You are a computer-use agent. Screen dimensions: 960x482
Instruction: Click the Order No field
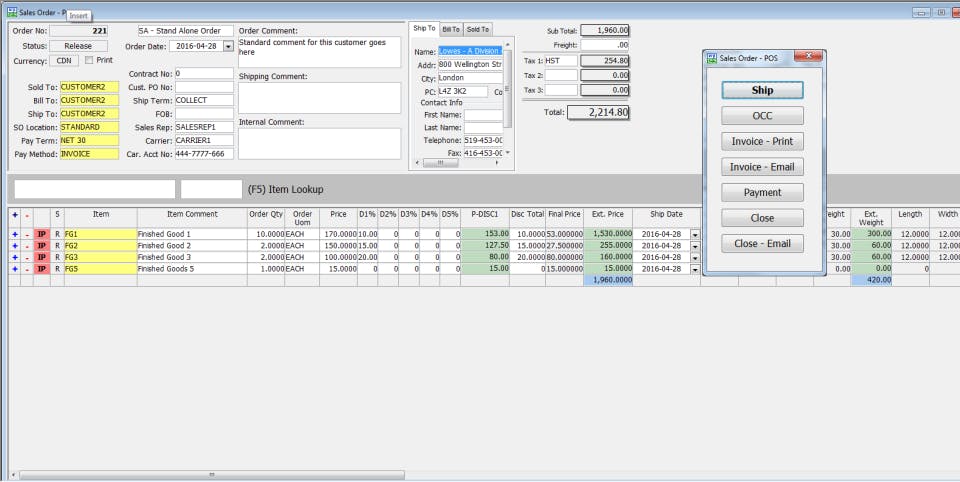point(79,31)
